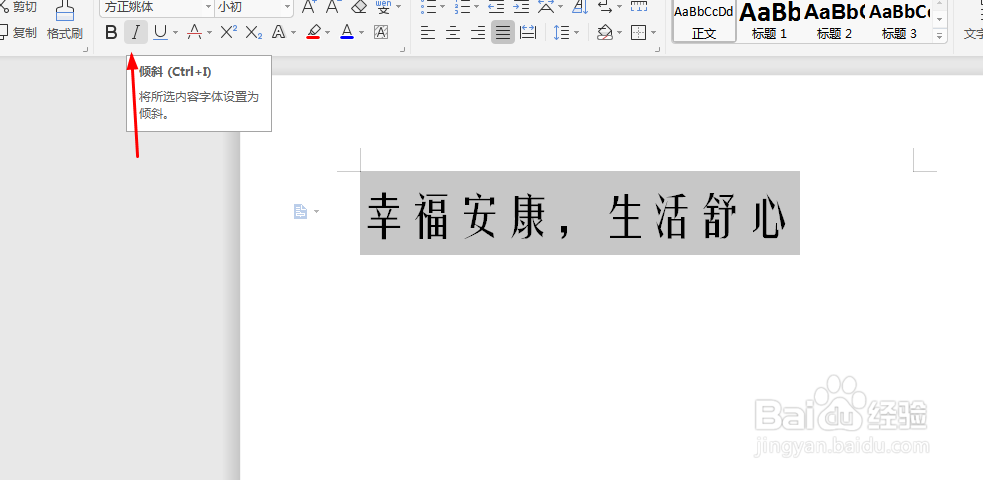Toggle justified paragraph alignment
983x480 pixels.
tap(503, 33)
